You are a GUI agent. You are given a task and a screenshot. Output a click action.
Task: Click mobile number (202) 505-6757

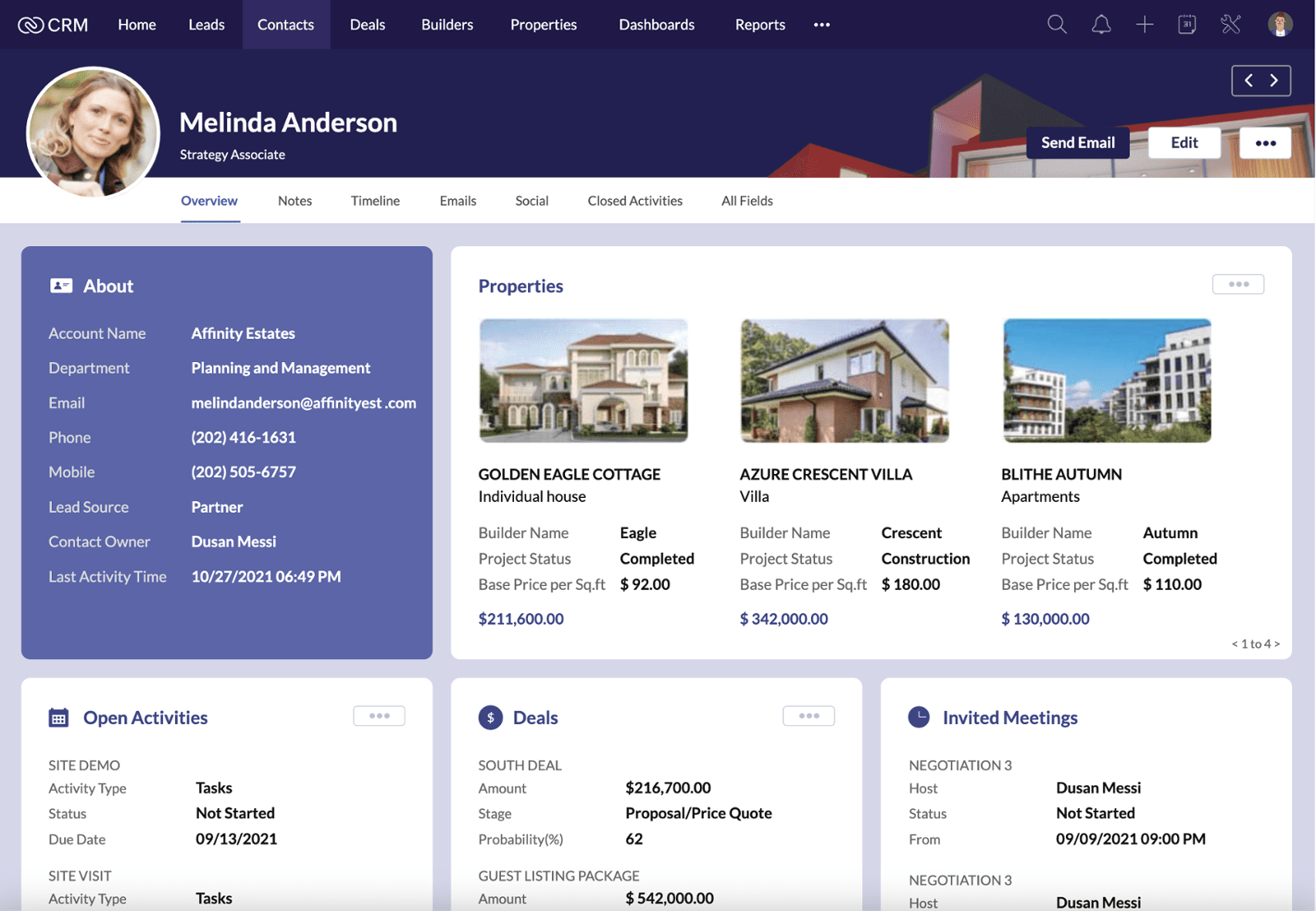tap(243, 472)
